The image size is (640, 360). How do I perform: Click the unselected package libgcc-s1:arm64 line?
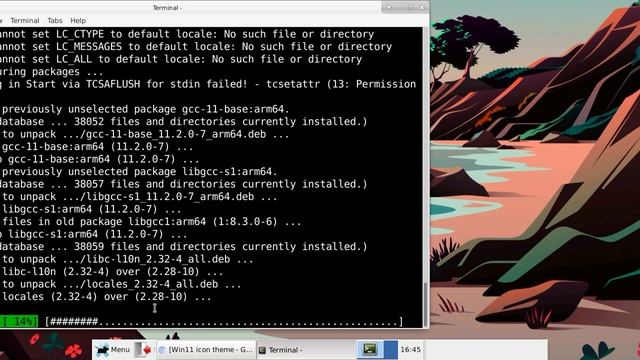139,171
